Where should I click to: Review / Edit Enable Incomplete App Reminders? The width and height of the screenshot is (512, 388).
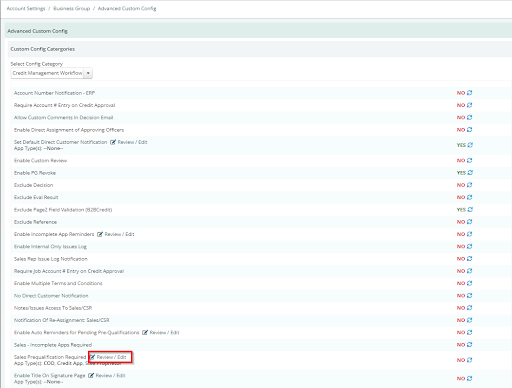[x=116, y=234]
